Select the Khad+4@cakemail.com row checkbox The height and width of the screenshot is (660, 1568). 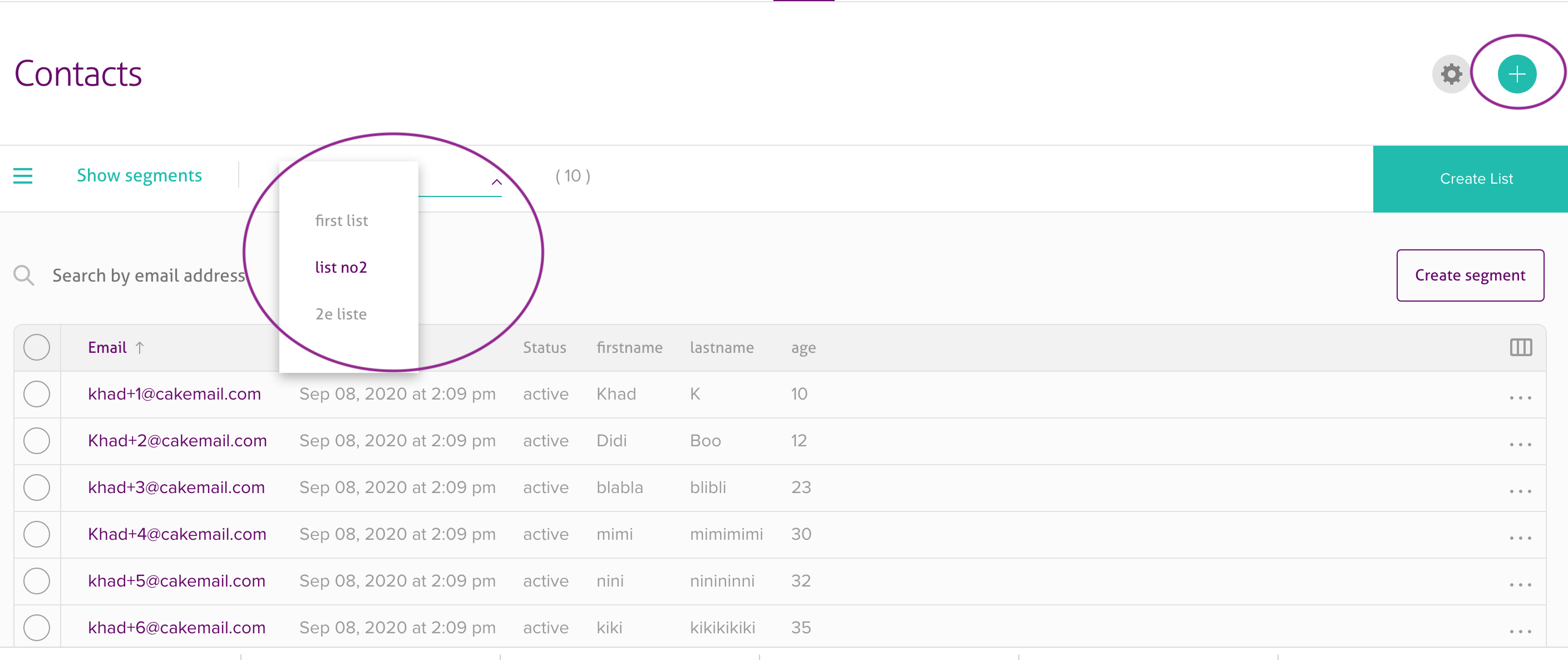coord(37,534)
